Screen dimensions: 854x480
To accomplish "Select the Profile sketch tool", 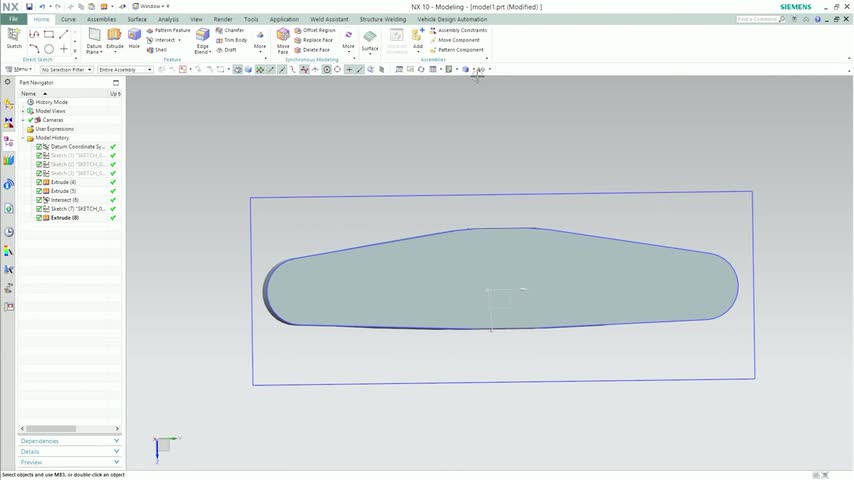I will coord(34,34).
